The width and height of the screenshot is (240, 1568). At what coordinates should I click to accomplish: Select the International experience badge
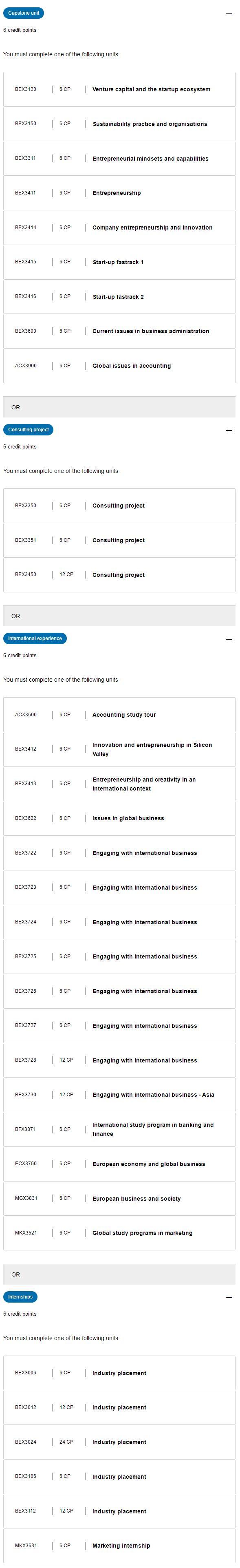pyautogui.click(x=35, y=638)
